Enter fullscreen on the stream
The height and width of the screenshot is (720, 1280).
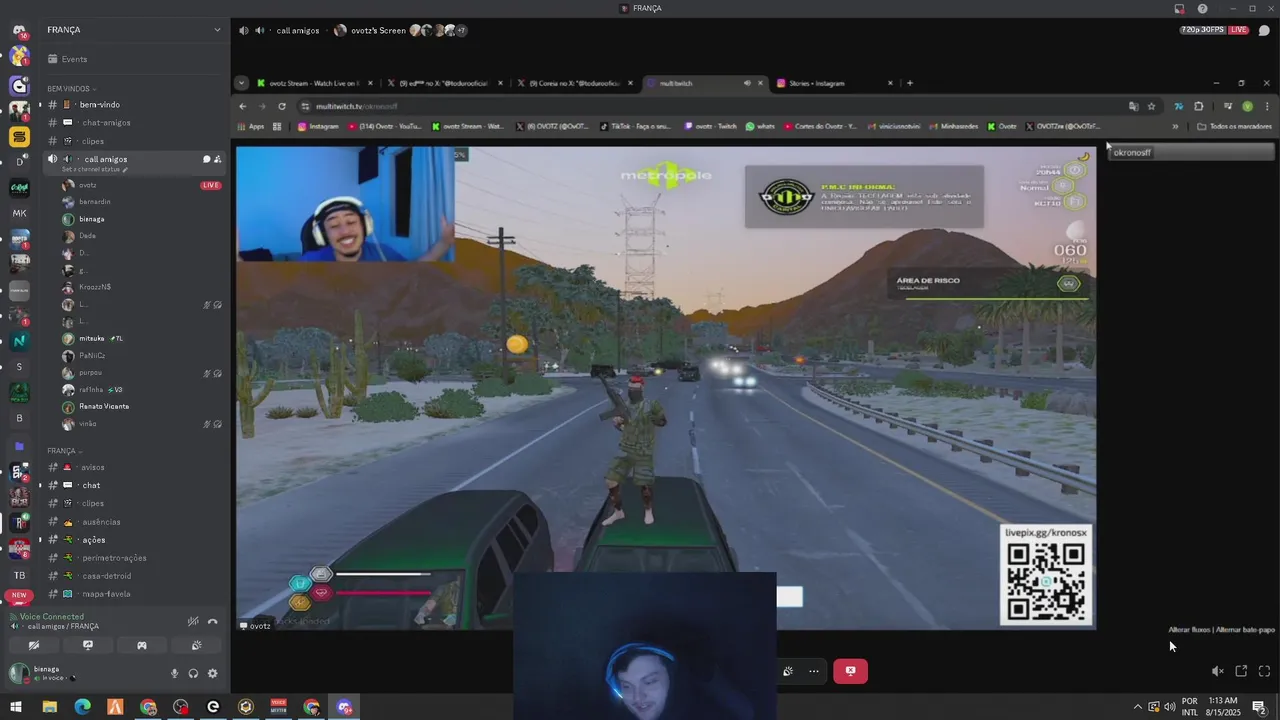tap(1264, 671)
